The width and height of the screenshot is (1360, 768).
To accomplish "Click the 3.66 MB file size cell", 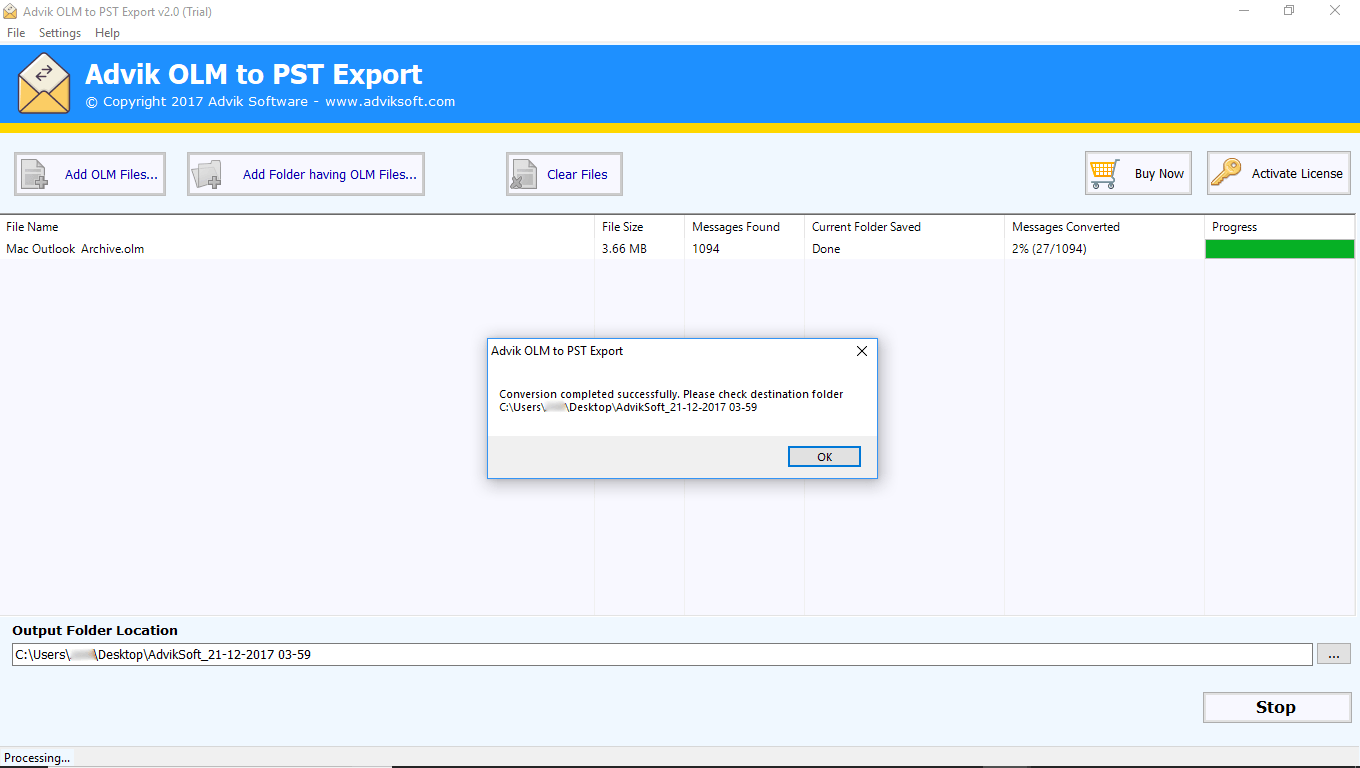I will point(624,249).
